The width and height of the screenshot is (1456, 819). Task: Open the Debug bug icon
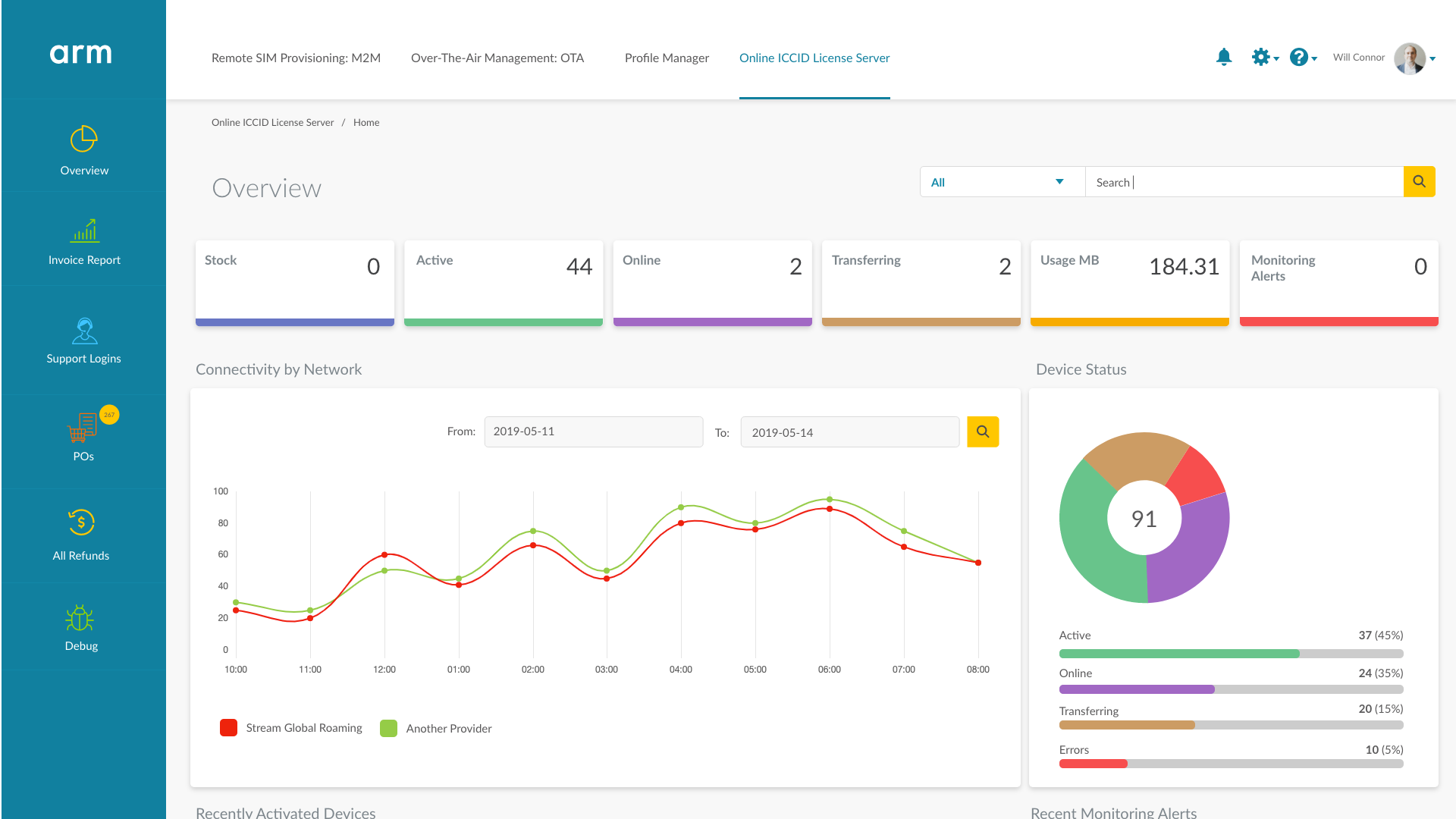click(80, 618)
